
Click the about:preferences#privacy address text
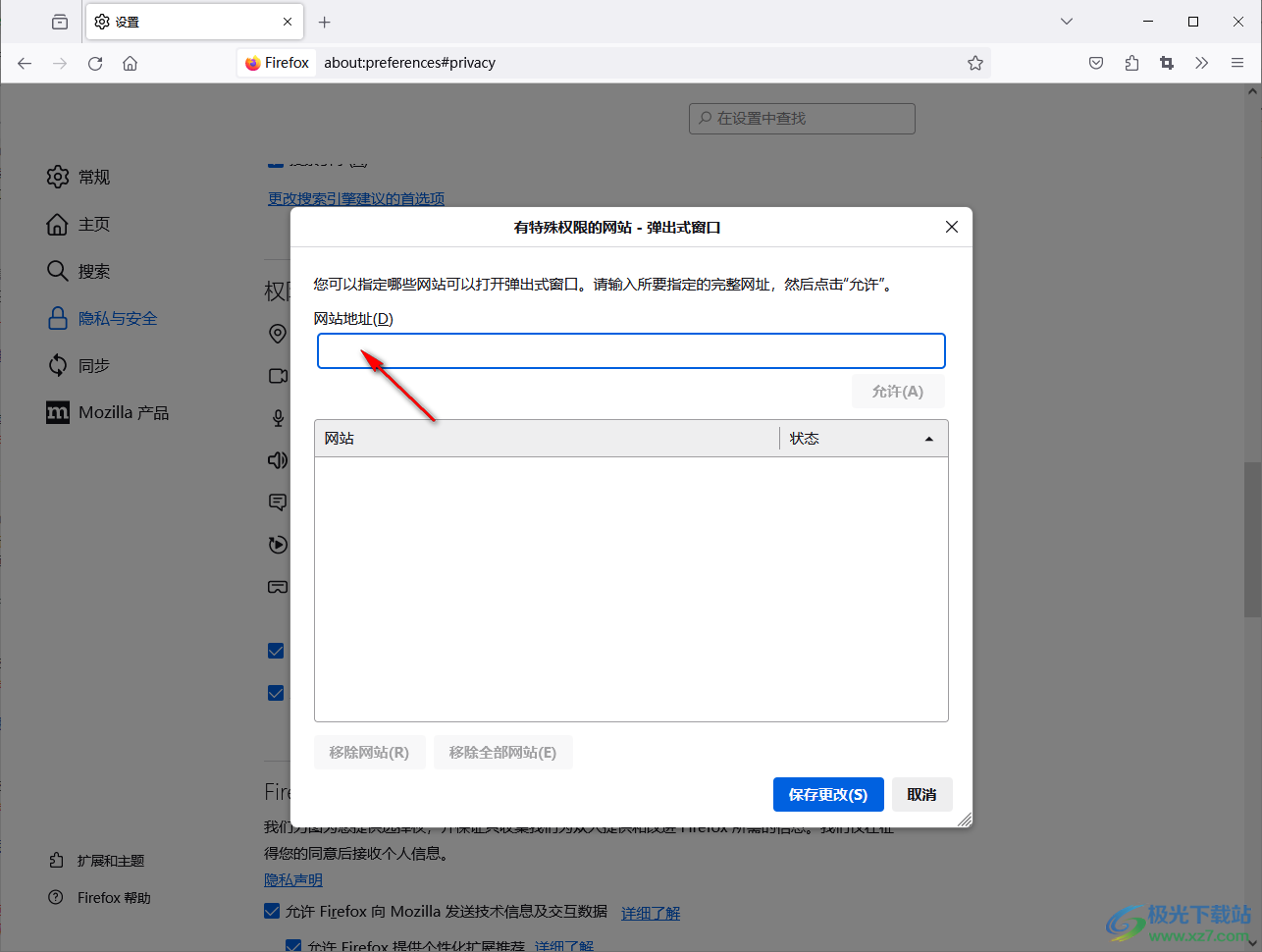(x=409, y=63)
